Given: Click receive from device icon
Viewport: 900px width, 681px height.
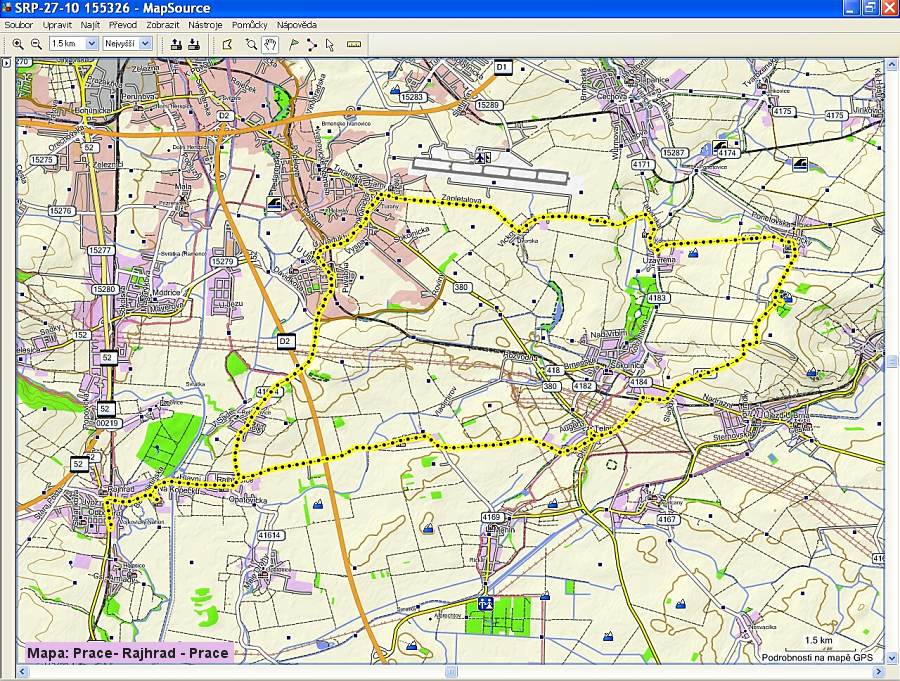Looking at the screenshot, I should (193, 44).
